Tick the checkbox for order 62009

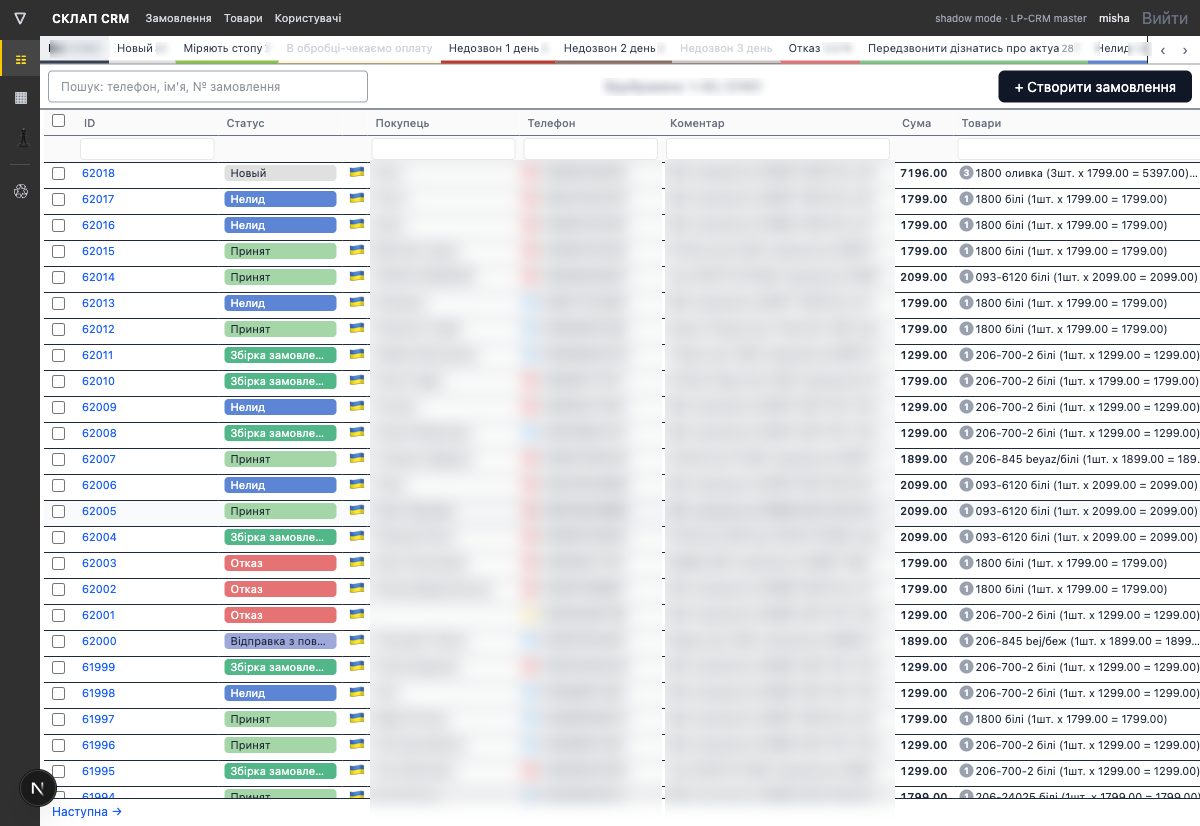[x=59, y=407]
